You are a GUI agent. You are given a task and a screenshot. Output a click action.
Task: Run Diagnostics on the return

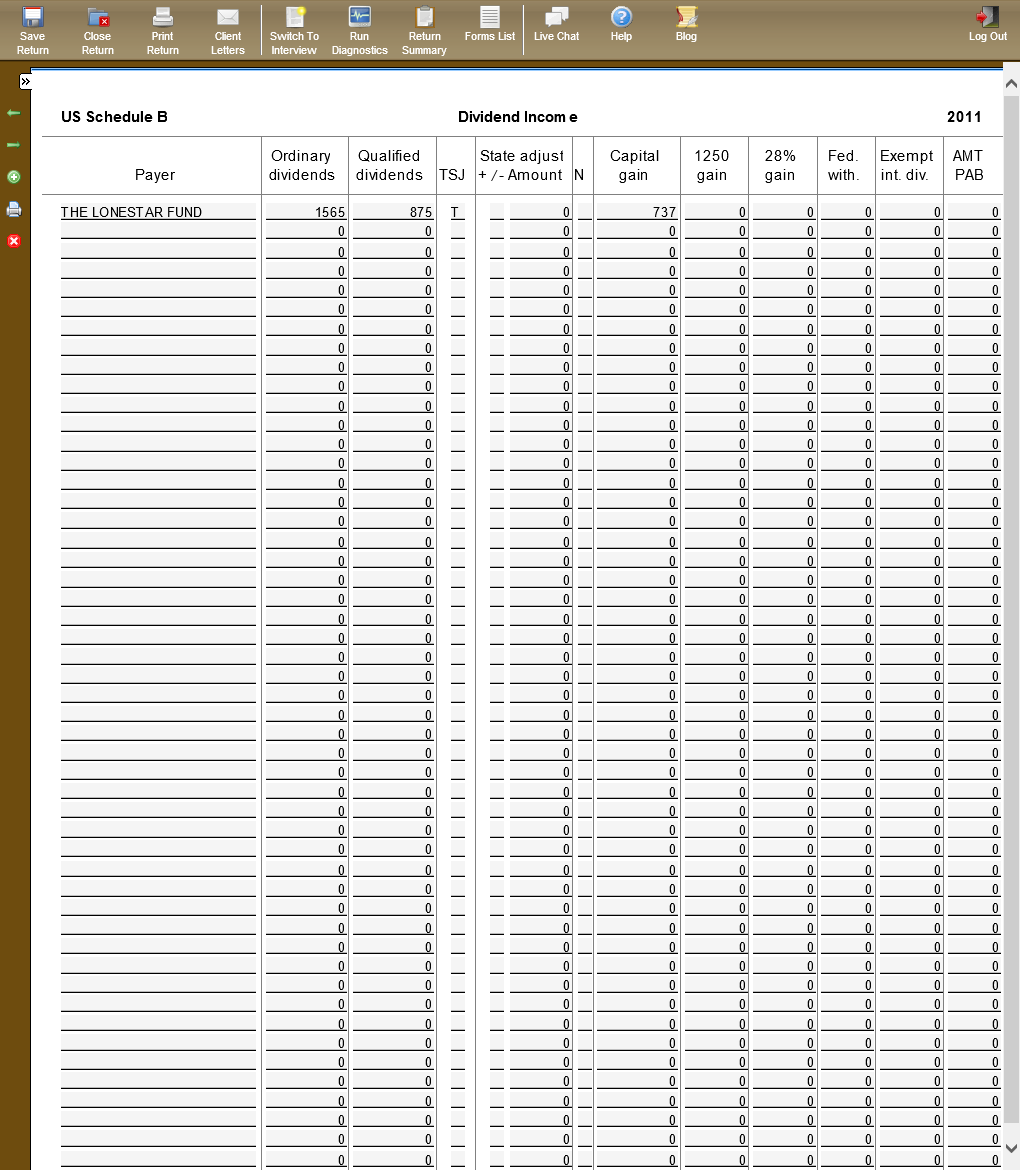(359, 30)
